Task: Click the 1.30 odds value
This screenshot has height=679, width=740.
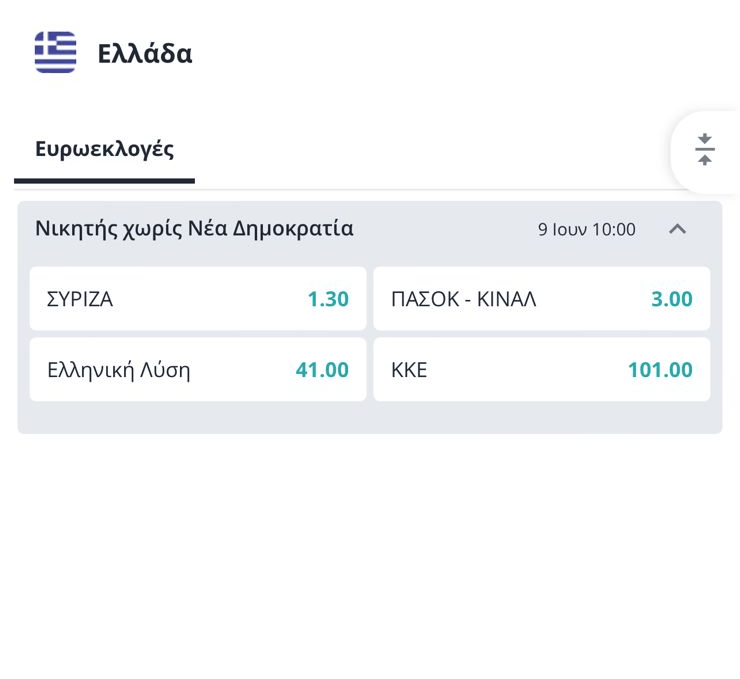Action: tap(328, 298)
